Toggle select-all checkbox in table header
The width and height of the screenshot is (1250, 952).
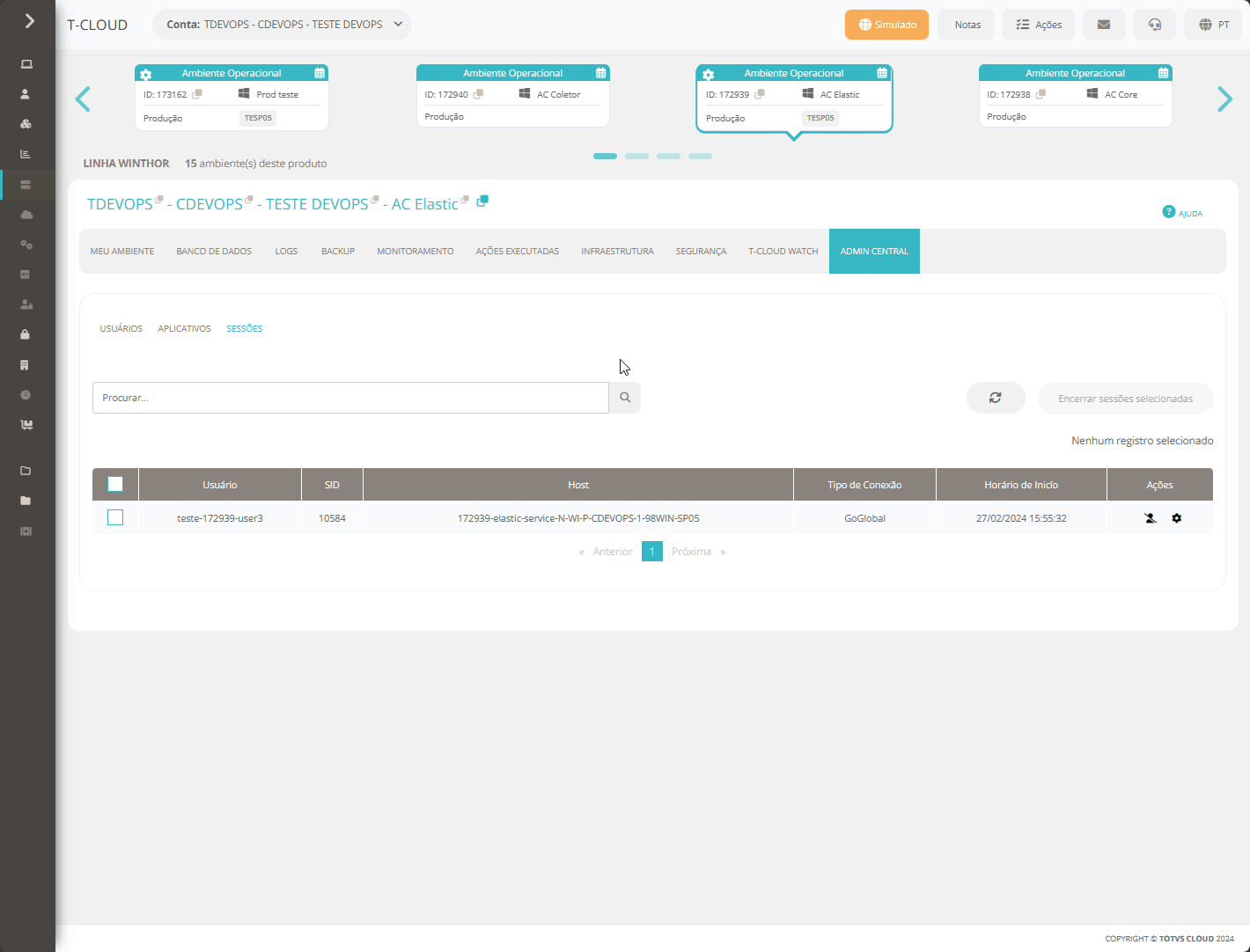click(115, 484)
